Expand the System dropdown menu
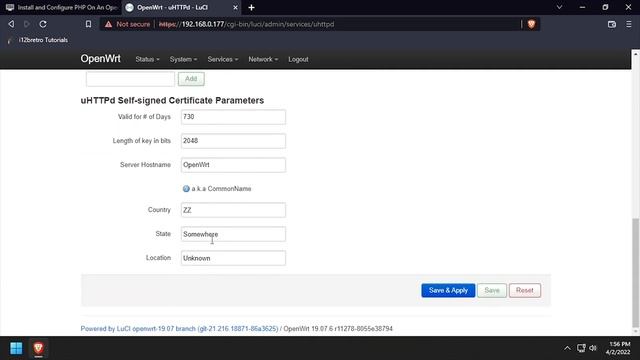This screenshot has height=360, width=640. [183, 59]
